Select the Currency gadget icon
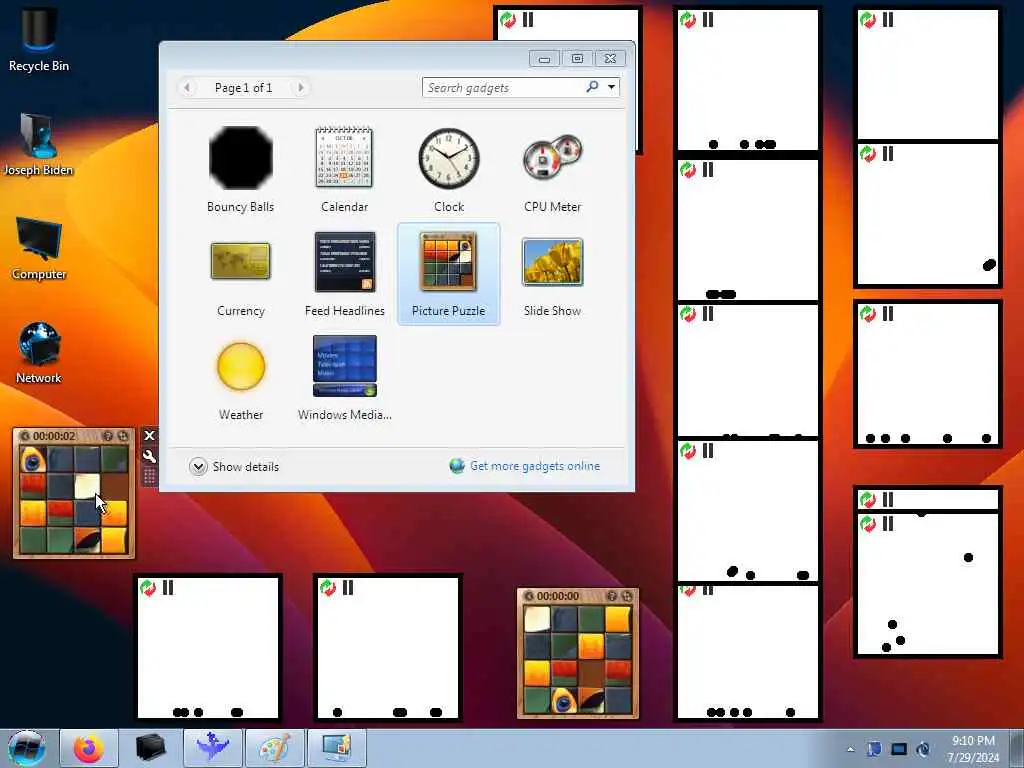 tap(240, 261)
